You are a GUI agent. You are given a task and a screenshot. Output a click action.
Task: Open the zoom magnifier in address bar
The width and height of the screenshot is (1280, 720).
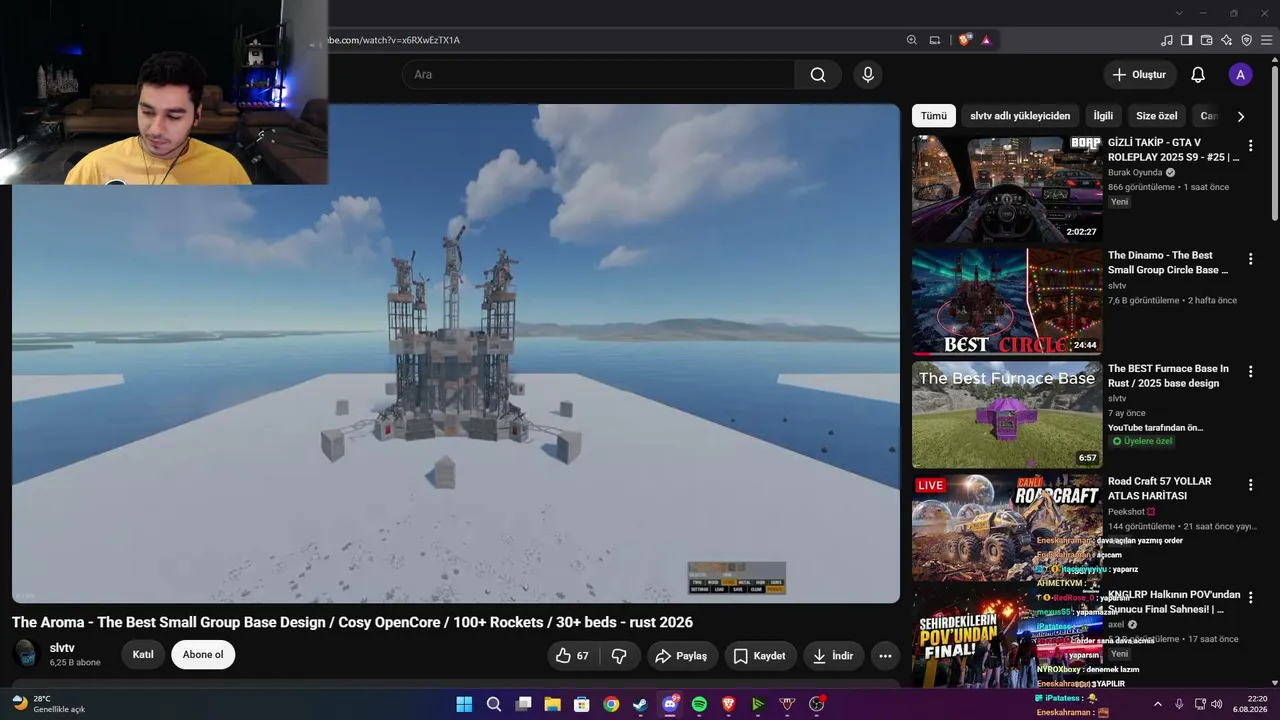pos(912,40)
